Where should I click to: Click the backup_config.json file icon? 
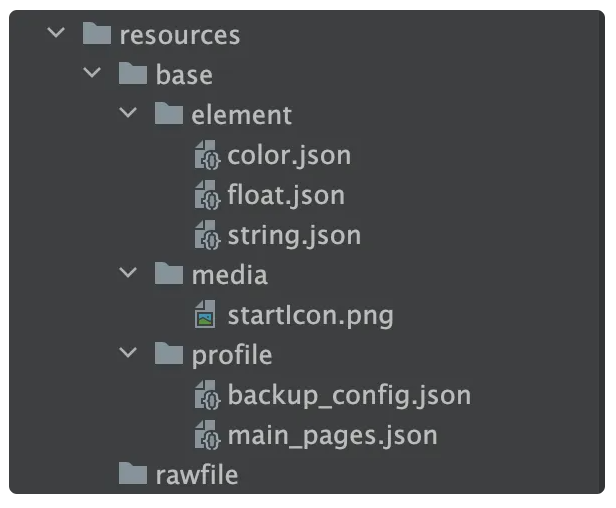tap(207, 395)
